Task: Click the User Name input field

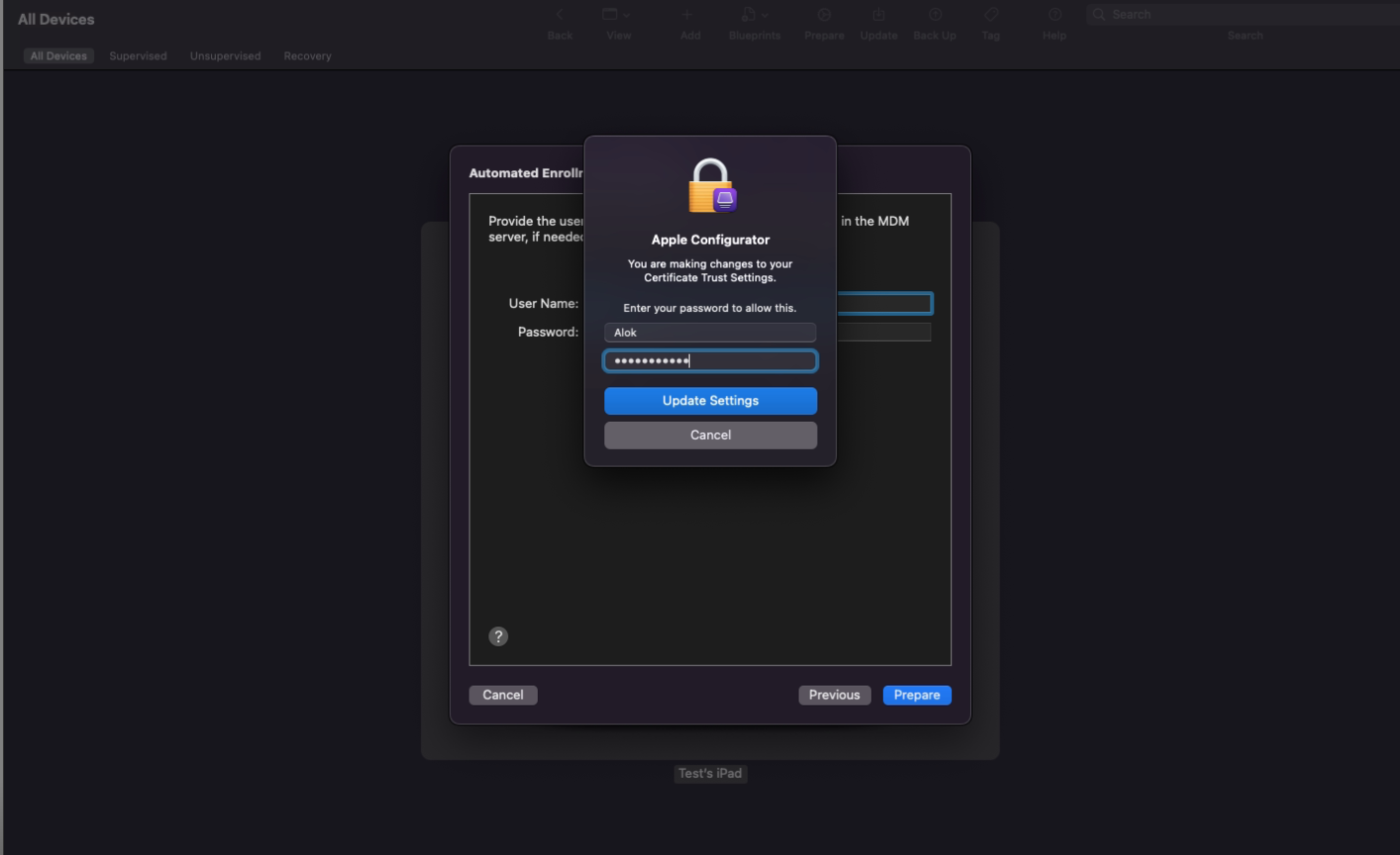Action: coord(884,303)
